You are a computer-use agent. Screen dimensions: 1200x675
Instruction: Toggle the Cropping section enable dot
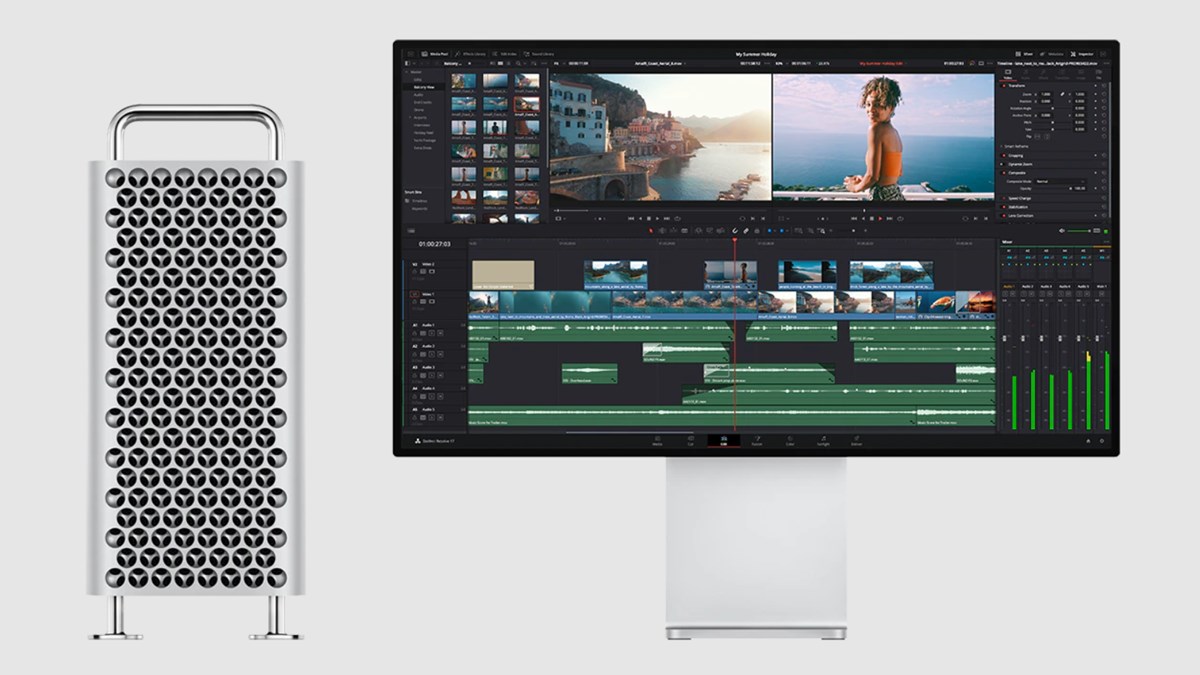tap(1003, 156)
